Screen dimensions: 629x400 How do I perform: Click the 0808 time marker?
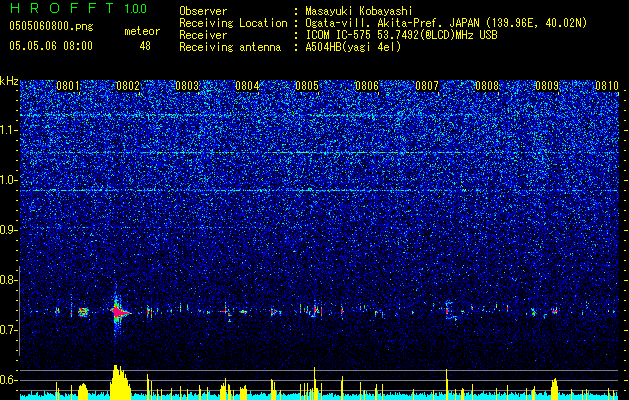click(487, 86)
